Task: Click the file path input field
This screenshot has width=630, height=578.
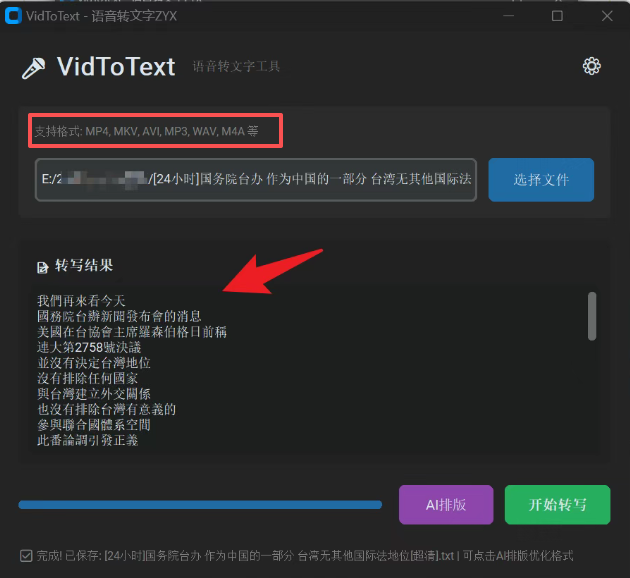Action: coord(256,180)
